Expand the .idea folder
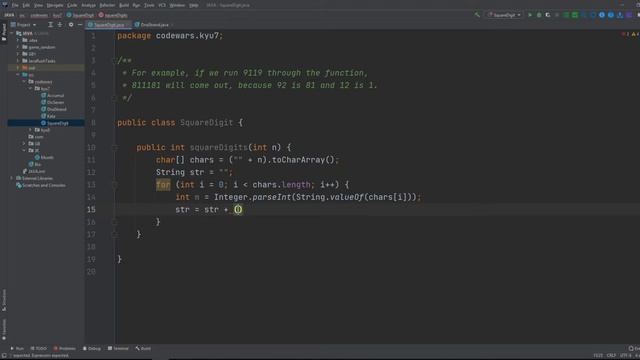This screenshot has width=640, height=360. tap(18, 40)
